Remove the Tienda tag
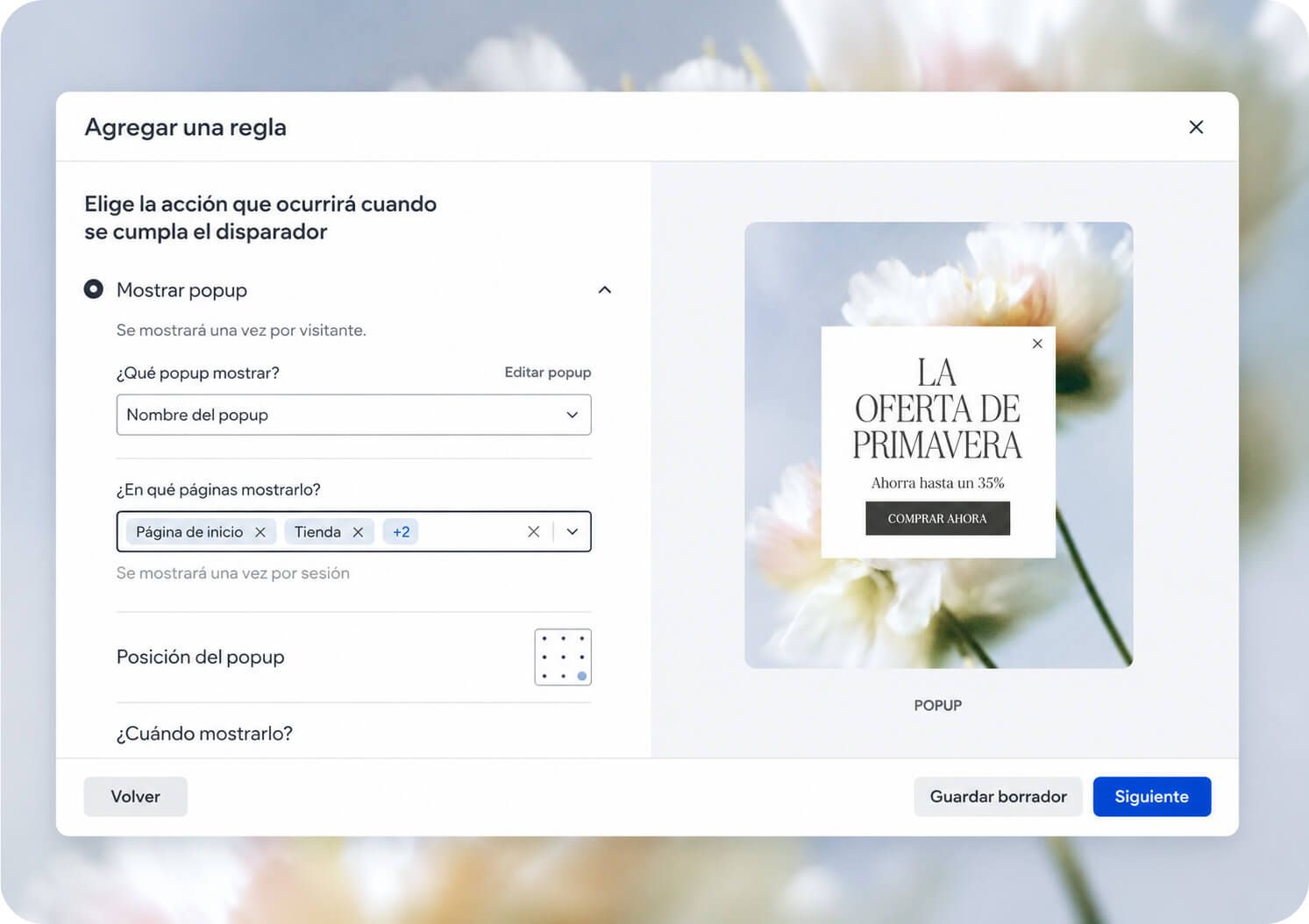 358,532
